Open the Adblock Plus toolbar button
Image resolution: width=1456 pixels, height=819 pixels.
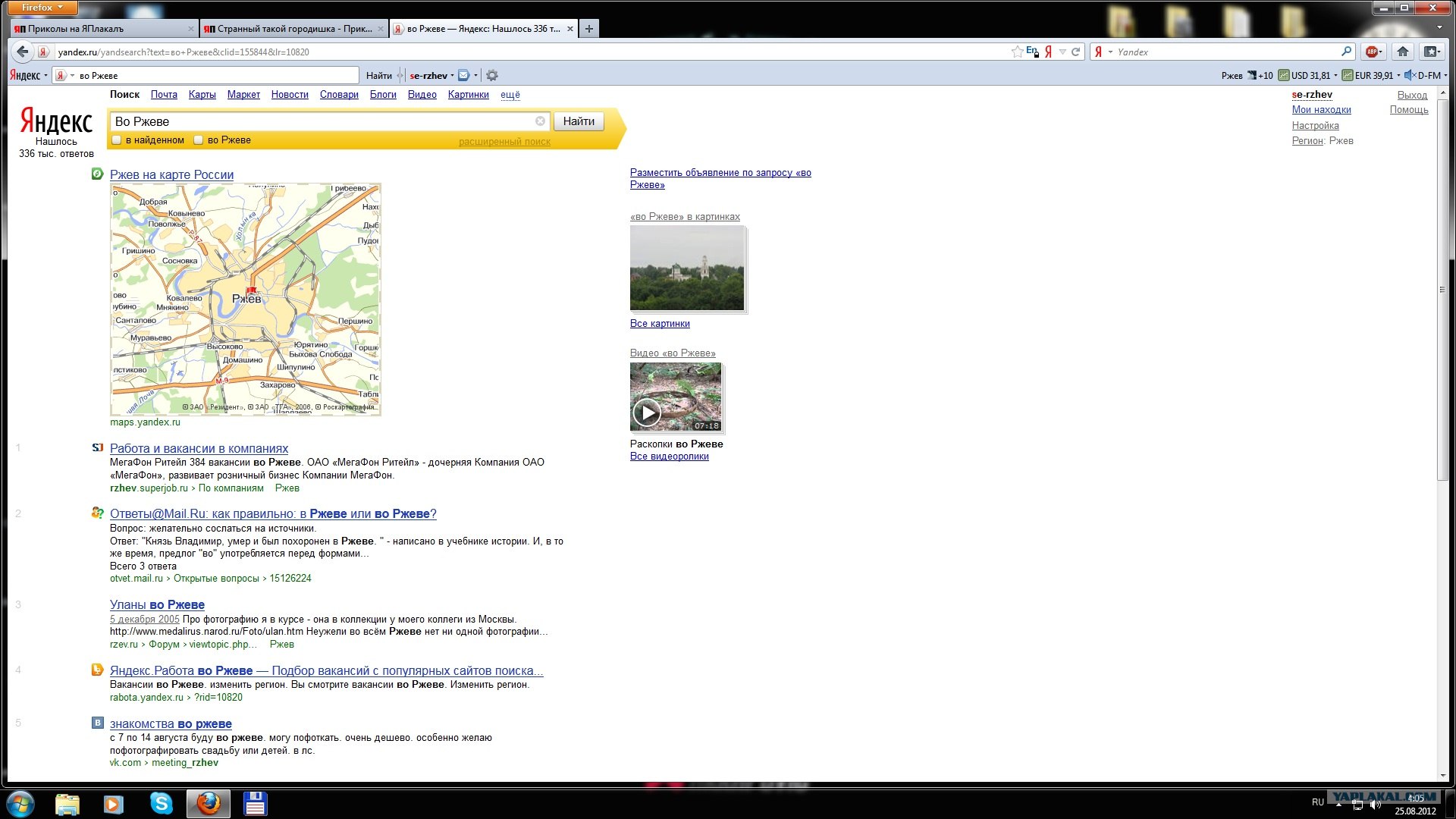coord(1373,52)
